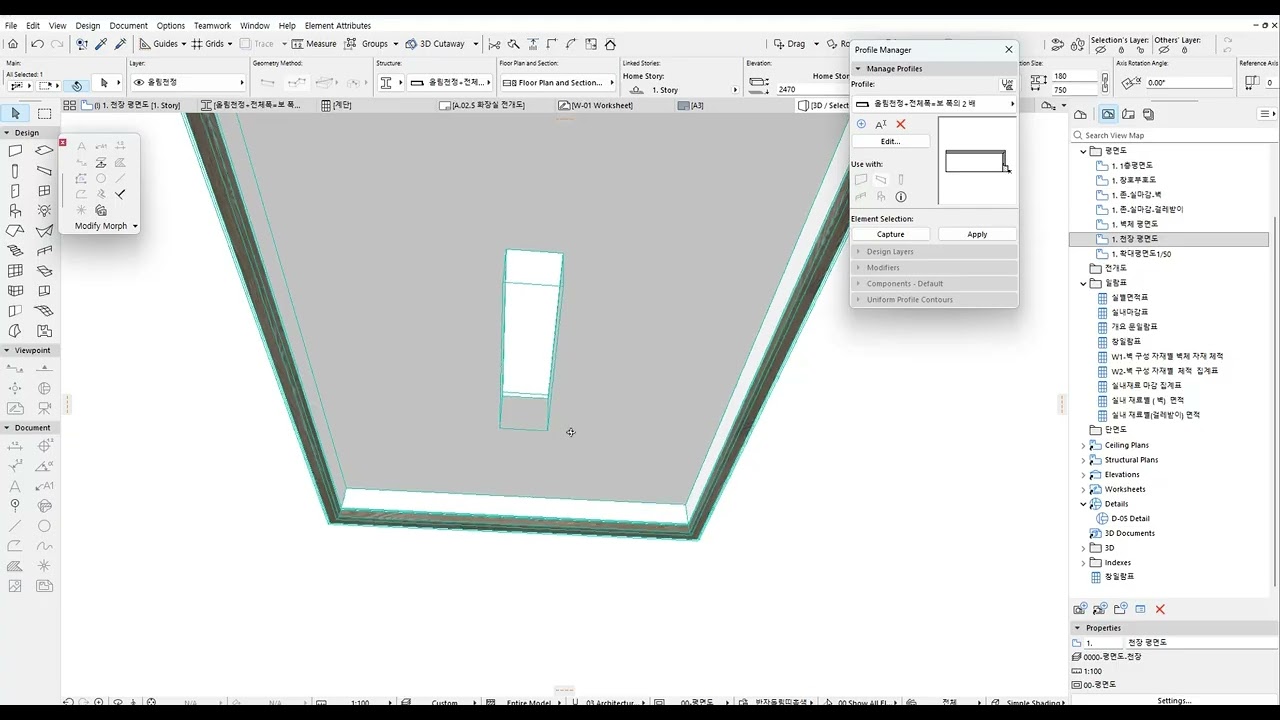
Task: Select the Column tool
Action: tap(15, 171)
